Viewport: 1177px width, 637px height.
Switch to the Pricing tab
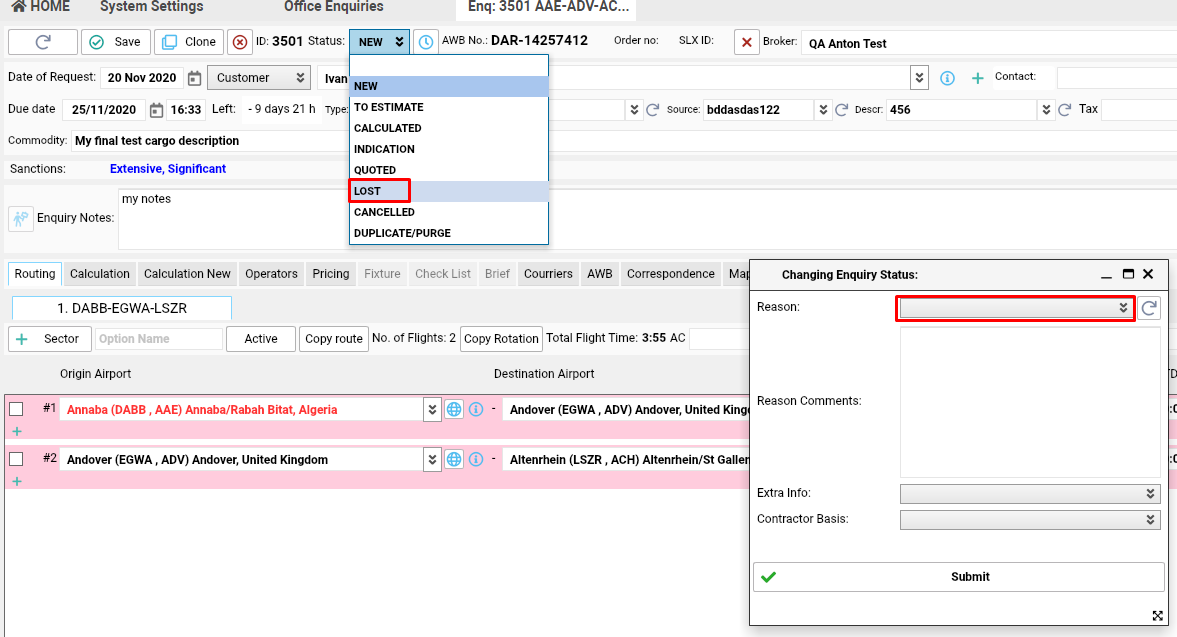point(330,274)
